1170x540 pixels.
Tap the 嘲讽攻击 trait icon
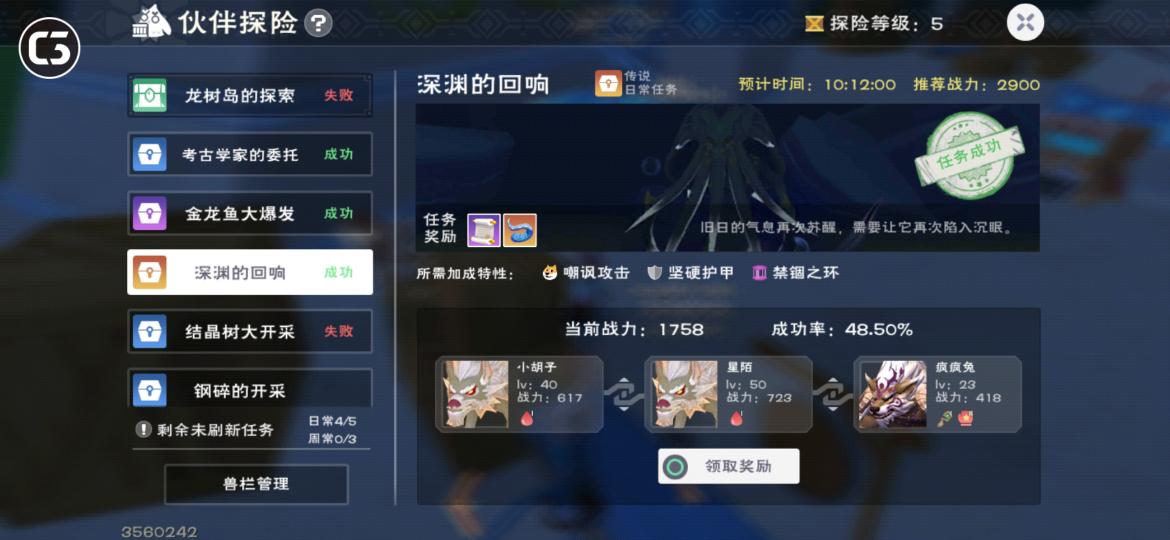pyautogui.click(x=550, y=273)
